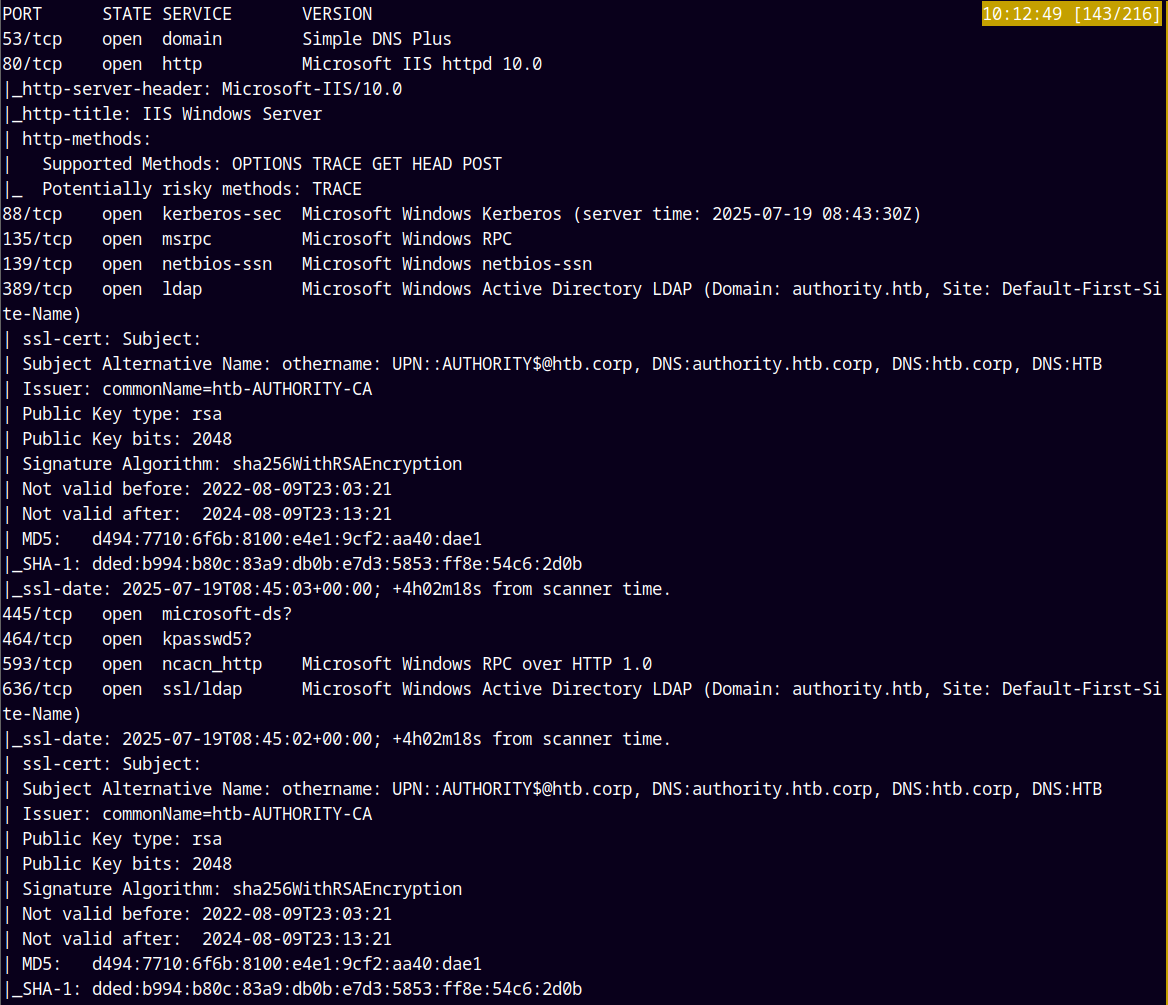Click the tmux time indicator 10:12:49 [143/216]
Image resolution: width=1168 pixels, height=1005 pixels.
tap(1071, 14)
